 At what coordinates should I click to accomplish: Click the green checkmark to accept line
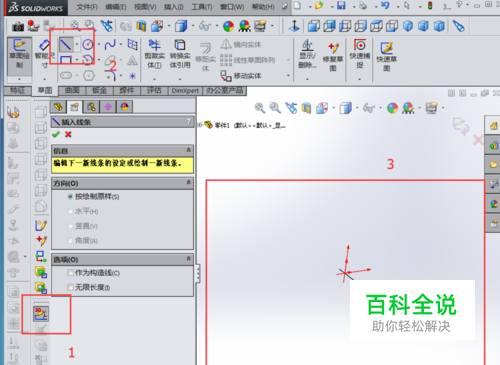click(x=56, y=134)
